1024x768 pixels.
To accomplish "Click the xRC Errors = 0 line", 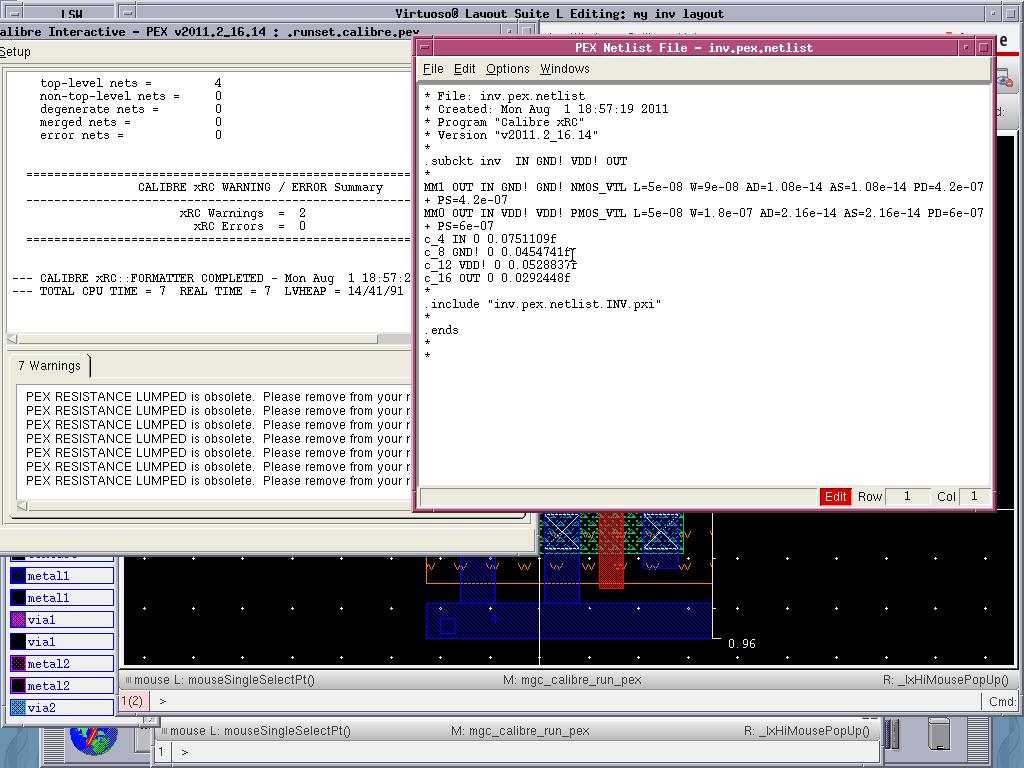I will point(249,227).
